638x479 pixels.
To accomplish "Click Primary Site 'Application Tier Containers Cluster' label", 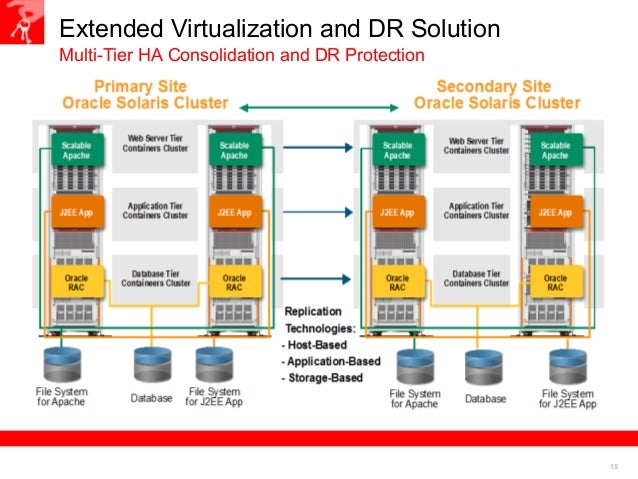I will (155, 210).
